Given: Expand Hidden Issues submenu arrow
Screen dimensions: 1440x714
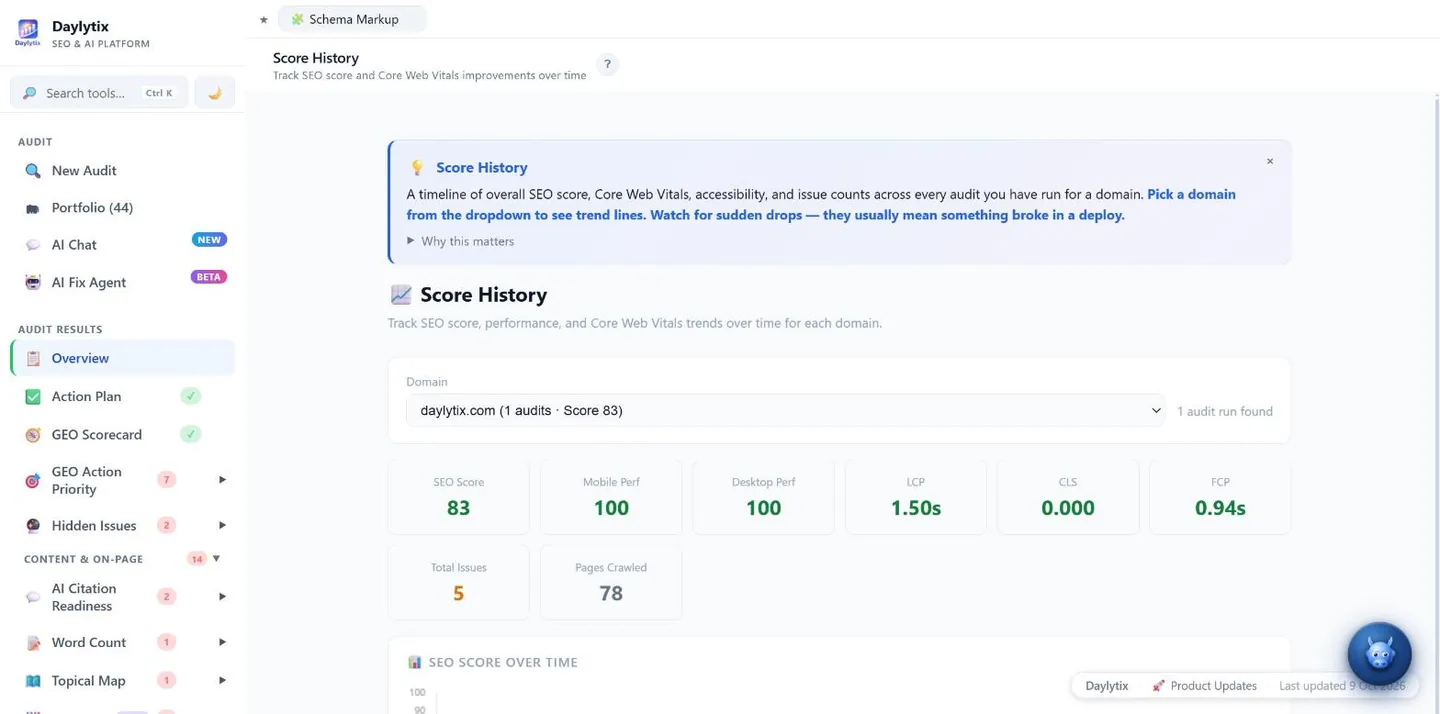Looking at the screenshot, I should click(x=222, y=525).
